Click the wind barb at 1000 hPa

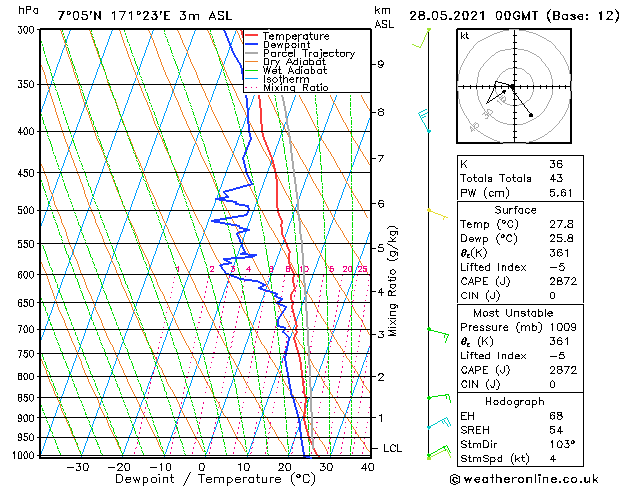(x=439, y=452)
